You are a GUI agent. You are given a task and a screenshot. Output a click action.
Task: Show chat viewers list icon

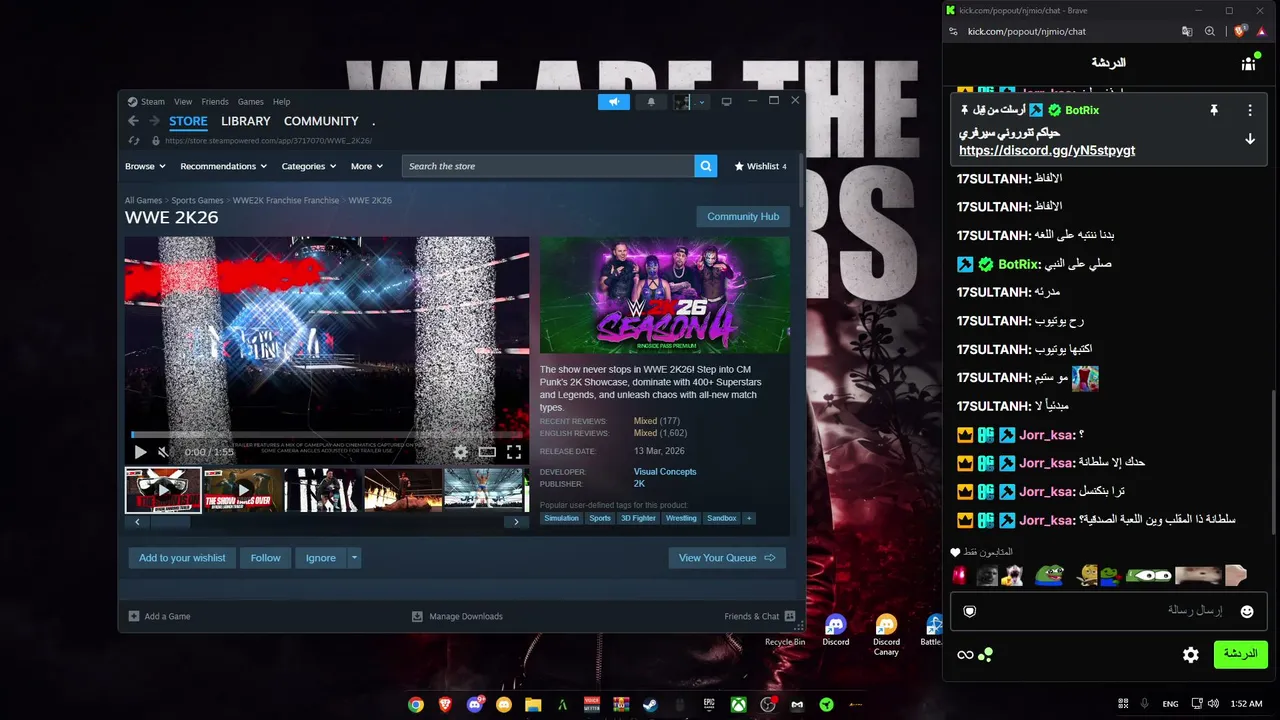pos(1249,63)
